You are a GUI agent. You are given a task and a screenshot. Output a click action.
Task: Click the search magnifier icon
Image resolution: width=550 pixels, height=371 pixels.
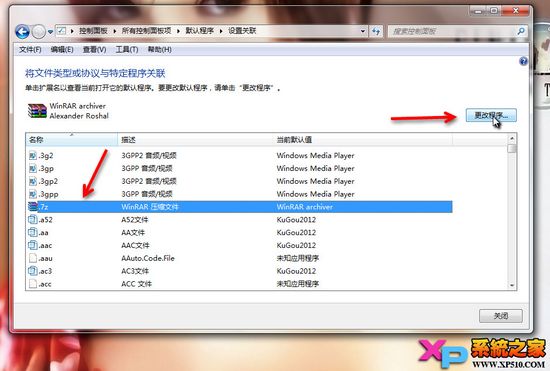521,31
